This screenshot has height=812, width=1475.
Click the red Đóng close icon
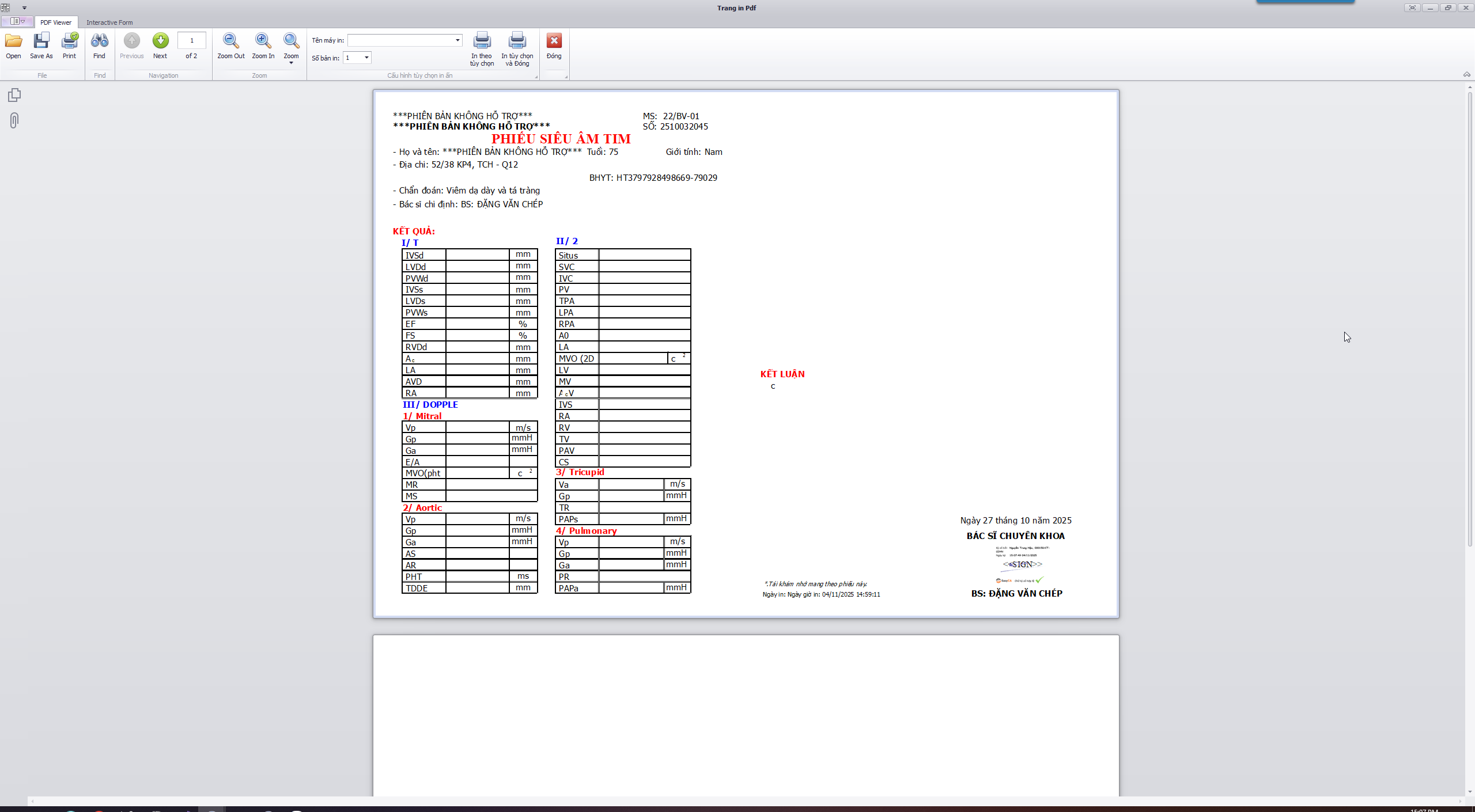point(554,41)
